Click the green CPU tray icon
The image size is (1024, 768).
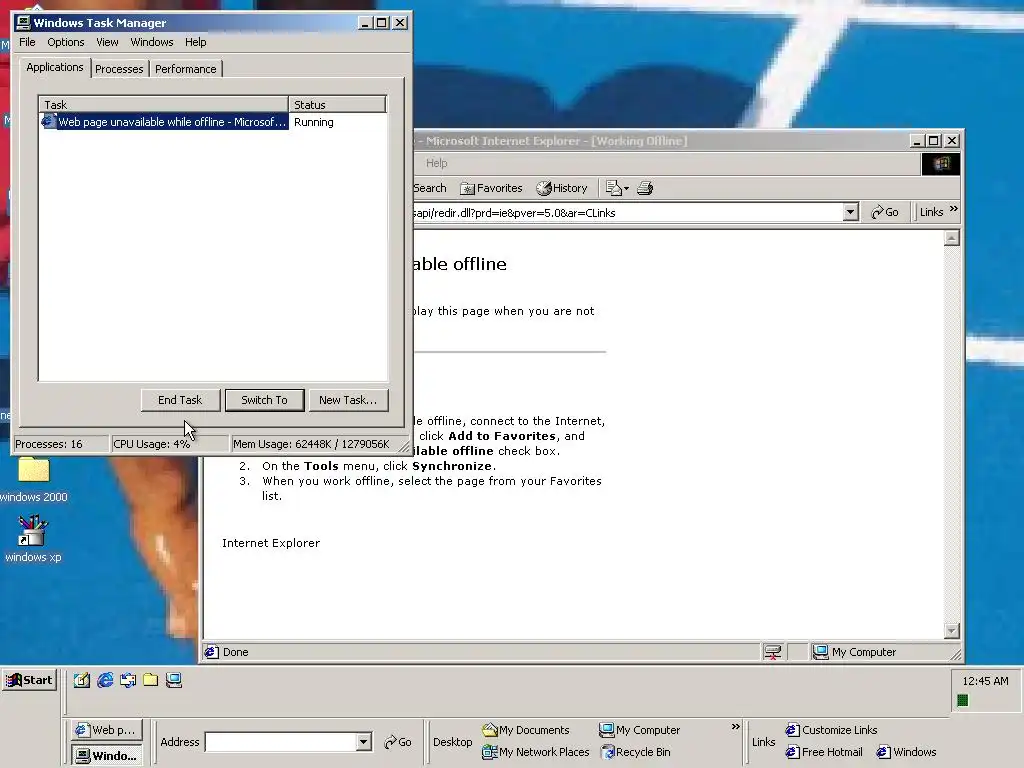coord(962,701)
